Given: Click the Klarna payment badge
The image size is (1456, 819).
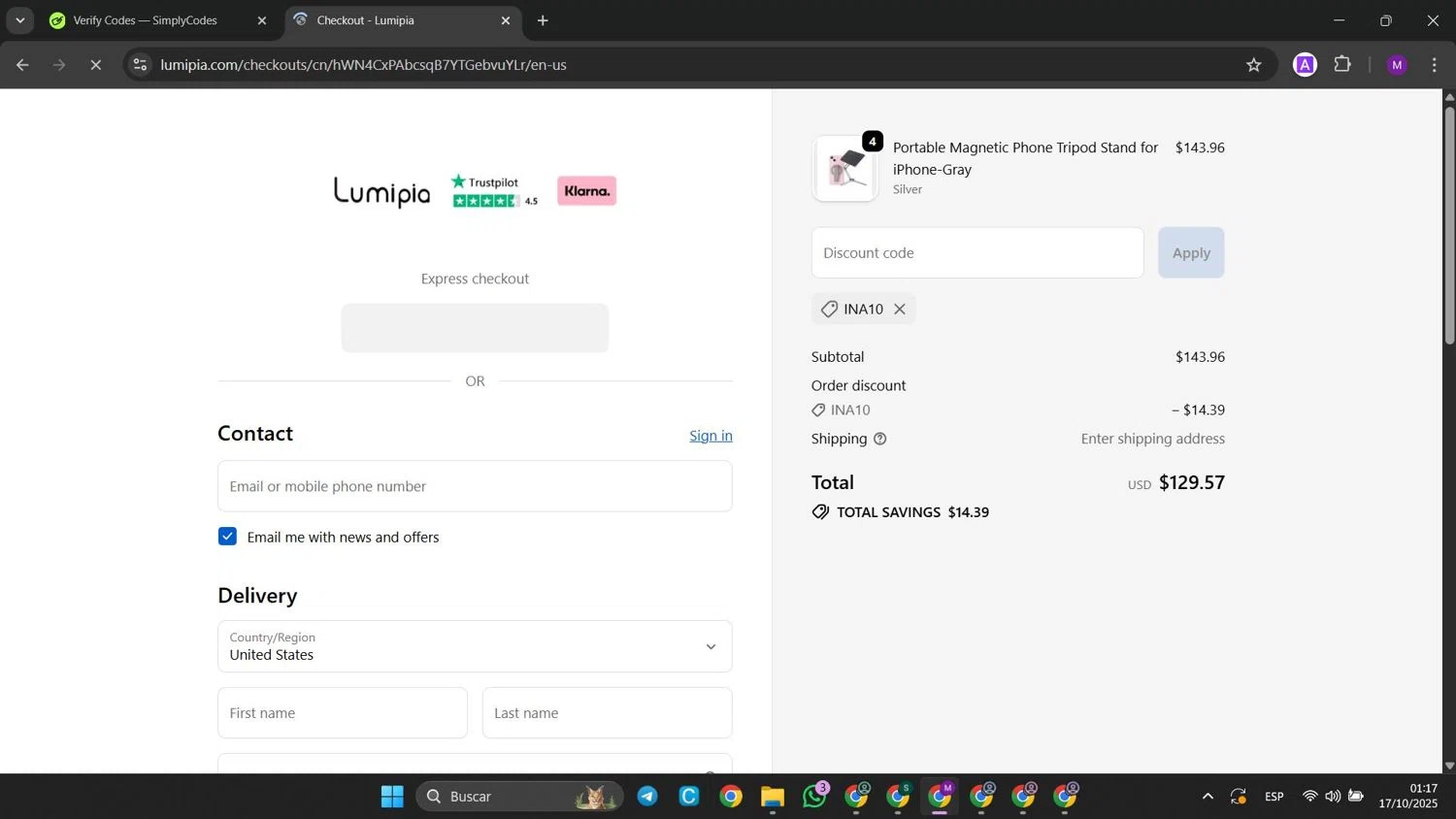Looking at the screenshot, I should (586, 191).
